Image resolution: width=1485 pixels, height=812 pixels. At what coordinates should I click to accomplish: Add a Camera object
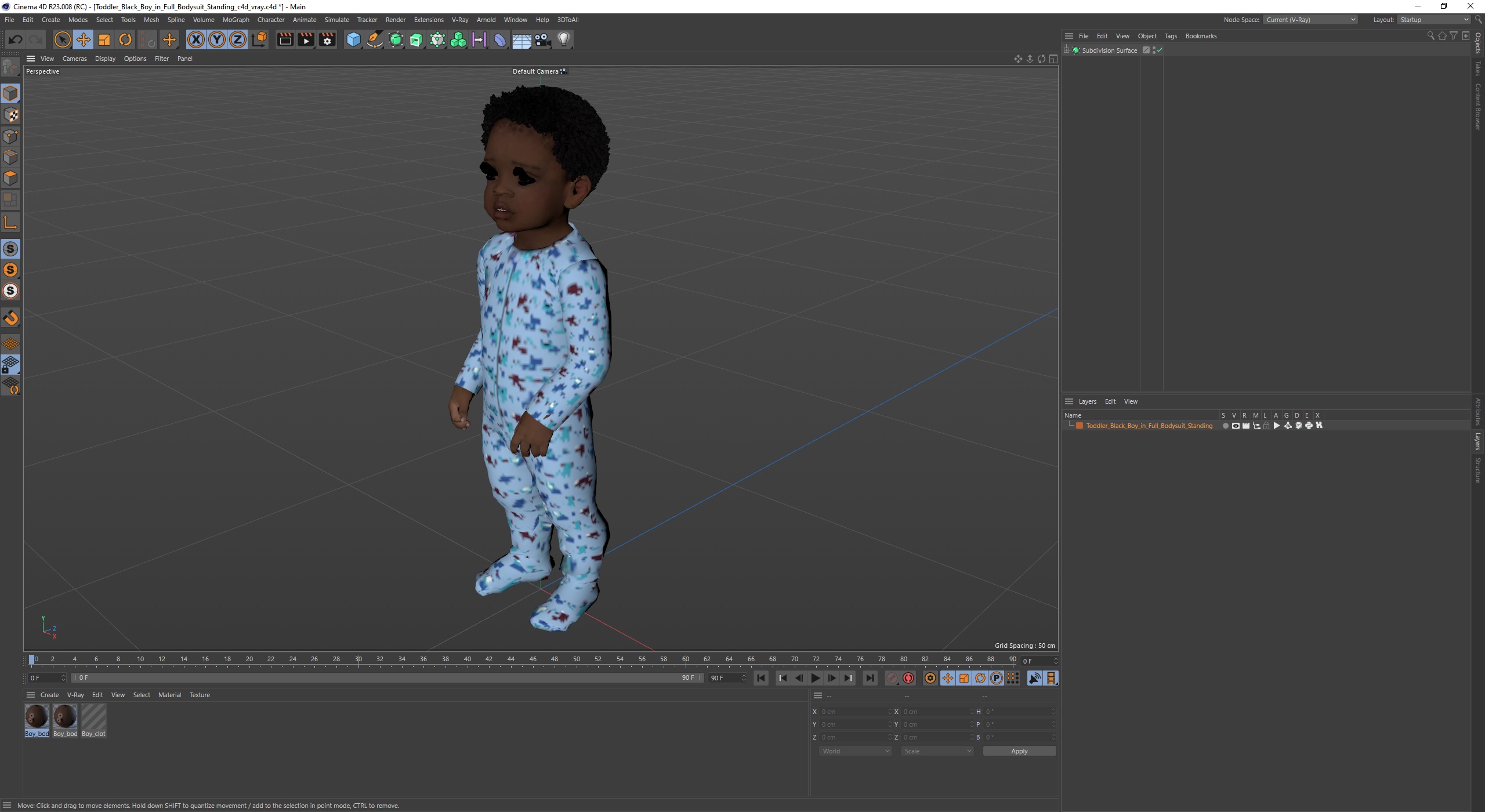click(x=542, y=39)
